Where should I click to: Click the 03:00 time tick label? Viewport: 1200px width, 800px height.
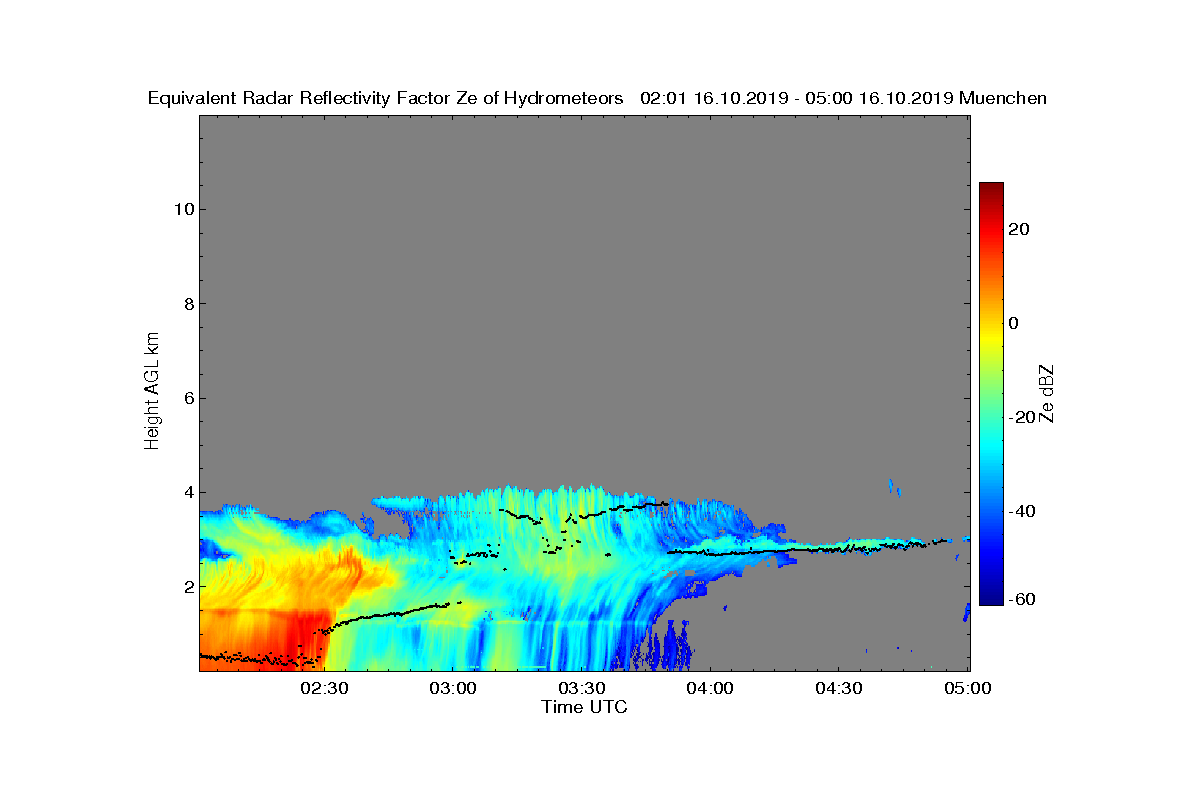click(453, 688)
